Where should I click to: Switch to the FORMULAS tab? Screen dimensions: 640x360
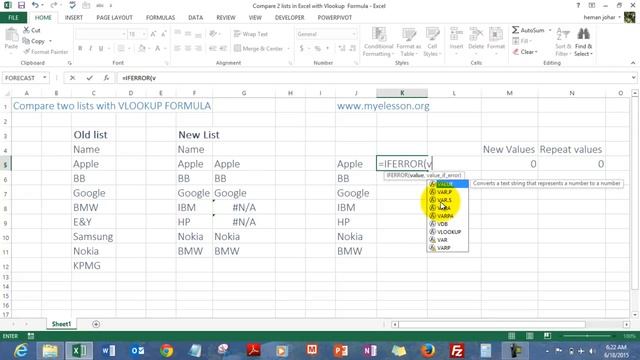(x=160, y=18)
